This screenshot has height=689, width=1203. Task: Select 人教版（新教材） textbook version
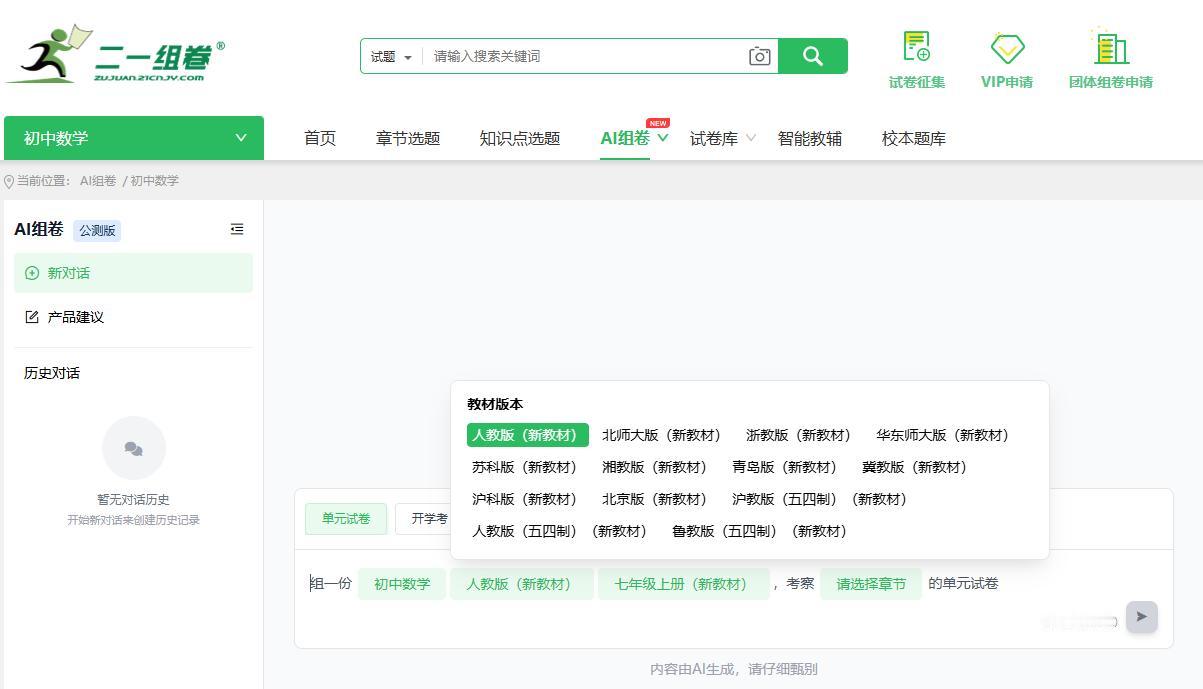coord(528,435)
